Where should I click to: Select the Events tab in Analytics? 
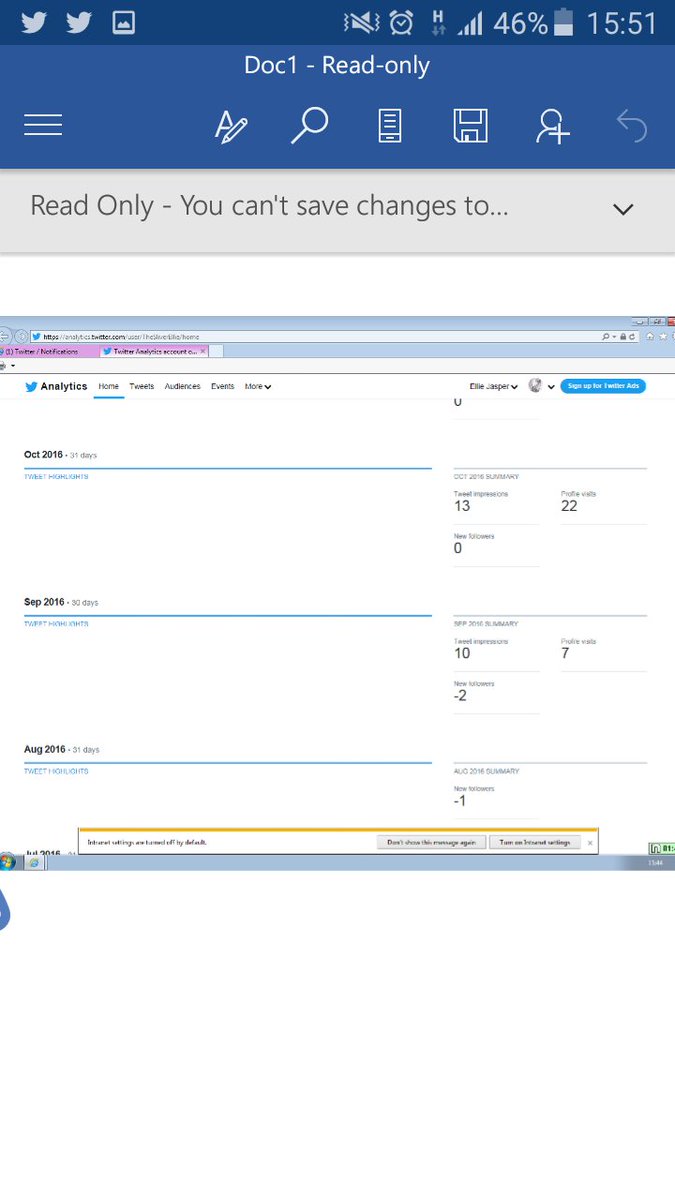point(222,386)
